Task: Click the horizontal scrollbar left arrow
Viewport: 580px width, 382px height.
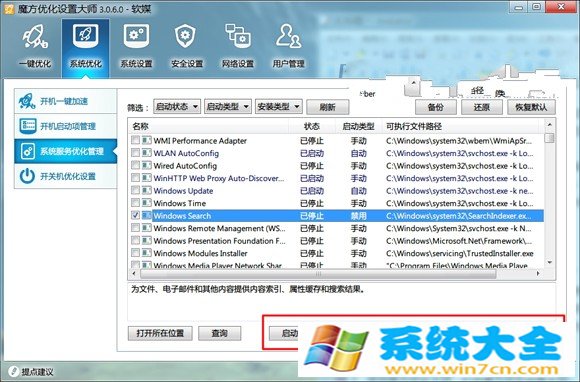Action: click(134, 274)
